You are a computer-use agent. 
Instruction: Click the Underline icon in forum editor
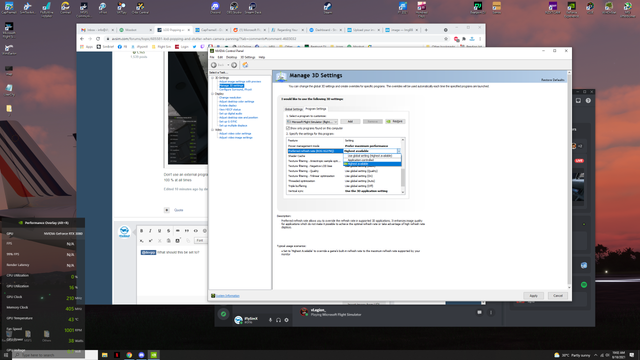pos(159,231)
